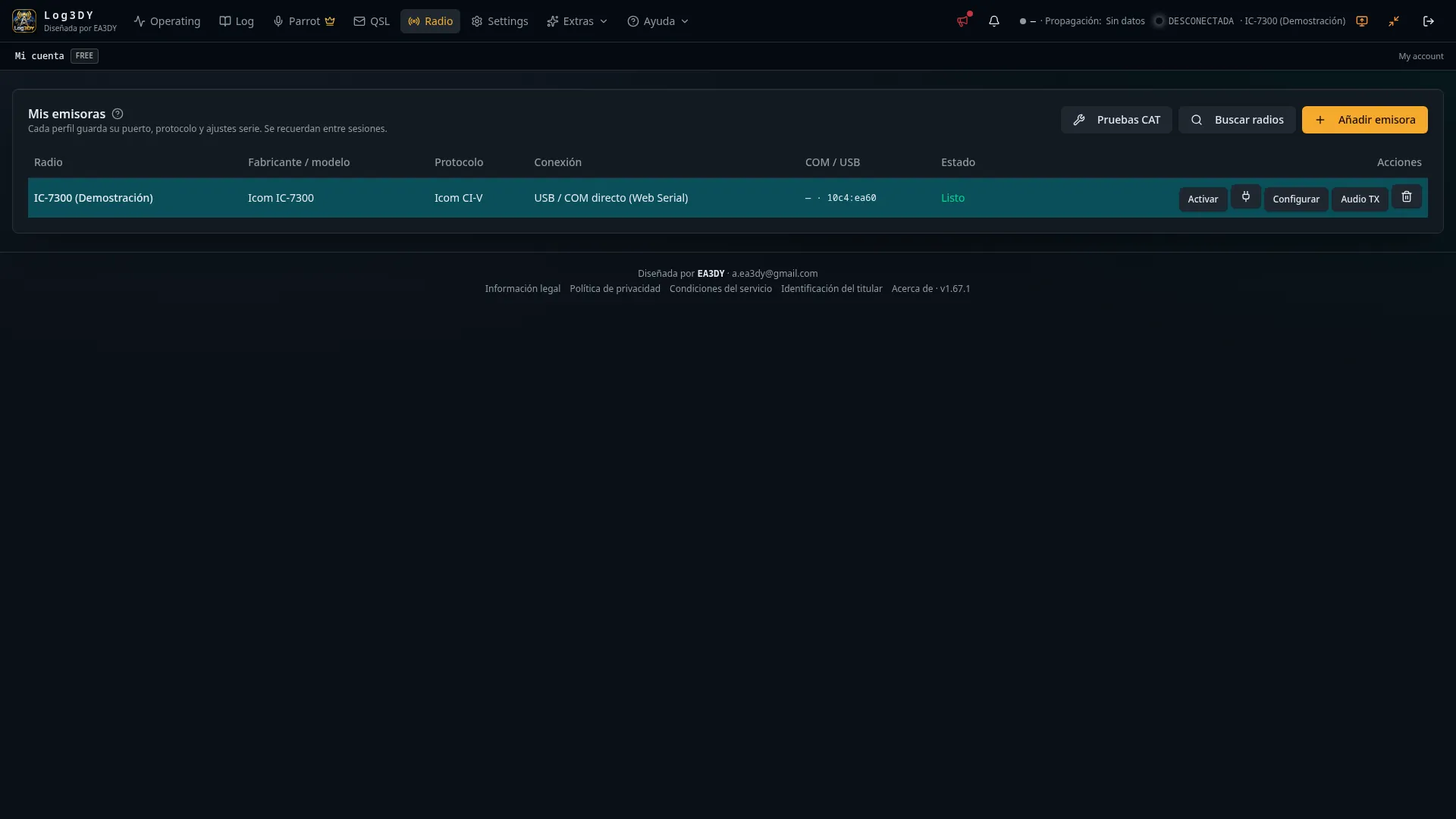Expand the Ayuda dropdown menu
This screenshot has height=819, width=1456.
[658, 21]
